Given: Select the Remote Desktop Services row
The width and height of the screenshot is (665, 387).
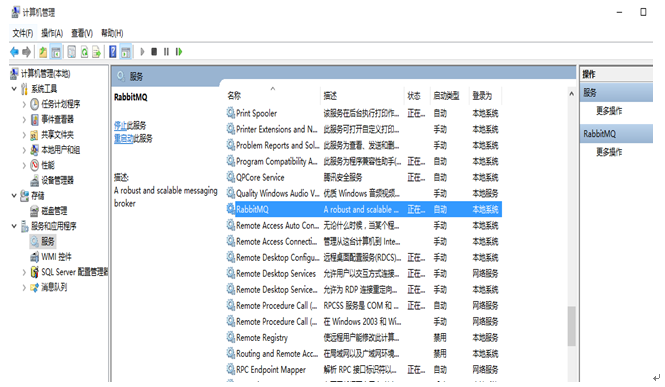Looking at the screenshot, I should click(x=363, y=274).
